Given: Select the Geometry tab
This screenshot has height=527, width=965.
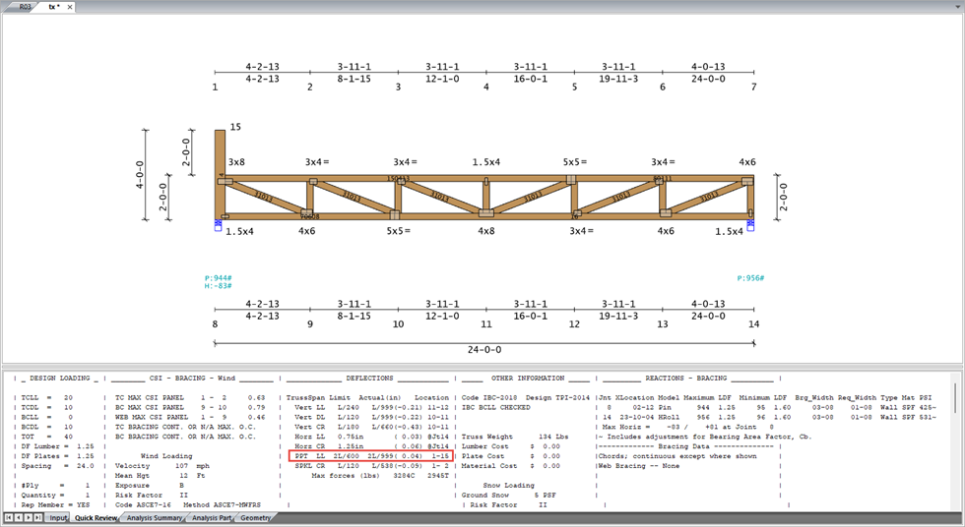Looking at the screenshot, I should (x=254, y=518).
